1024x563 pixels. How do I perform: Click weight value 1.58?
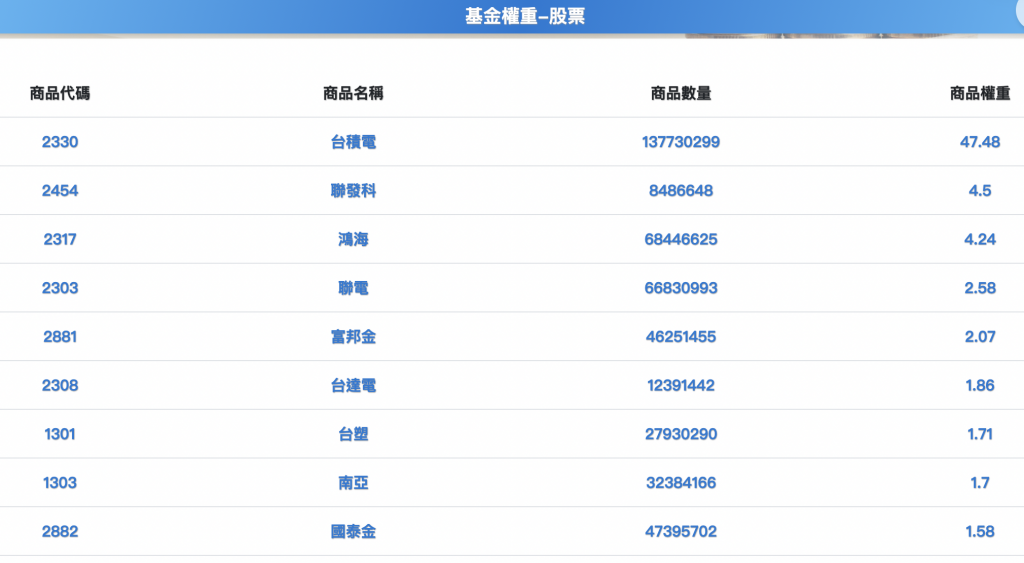(980, 531)
